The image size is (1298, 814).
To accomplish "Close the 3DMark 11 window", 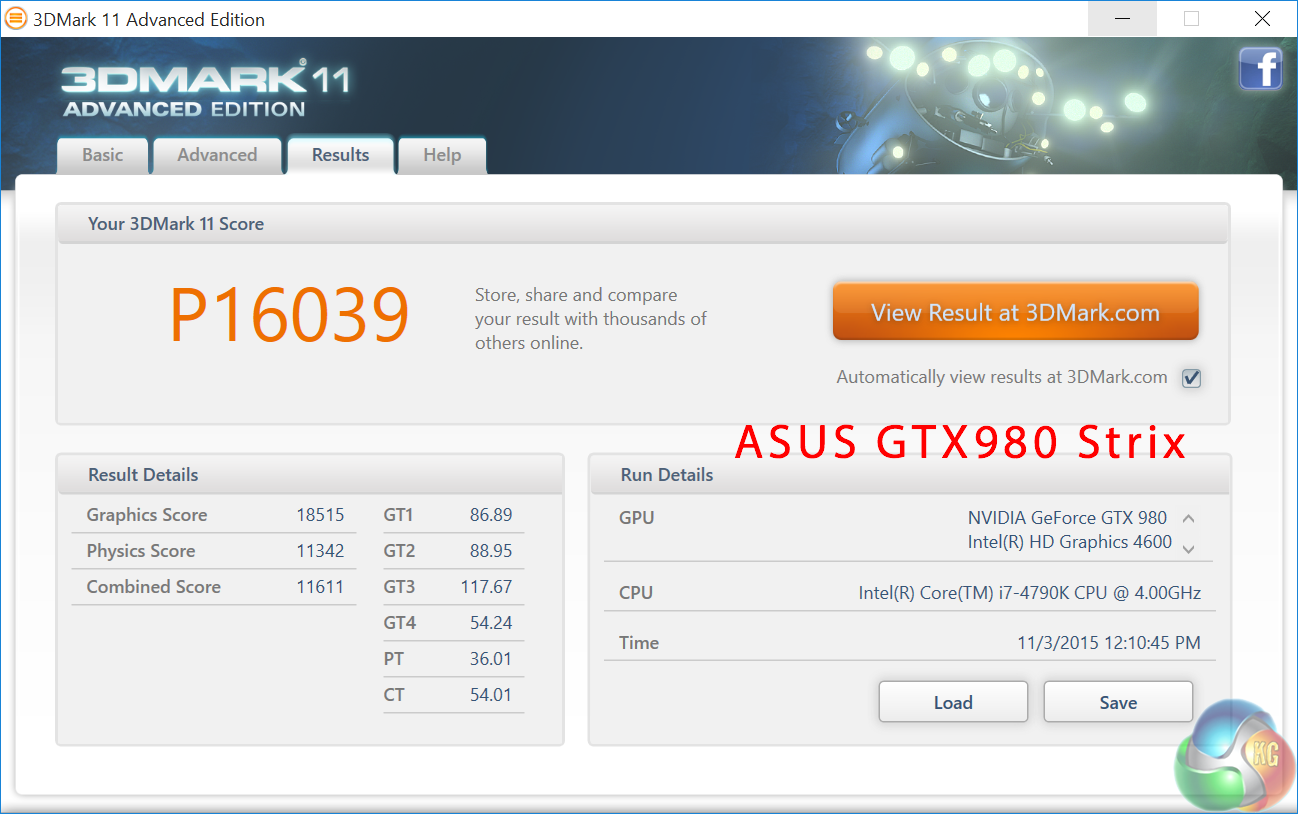I will click(1262, 19).
